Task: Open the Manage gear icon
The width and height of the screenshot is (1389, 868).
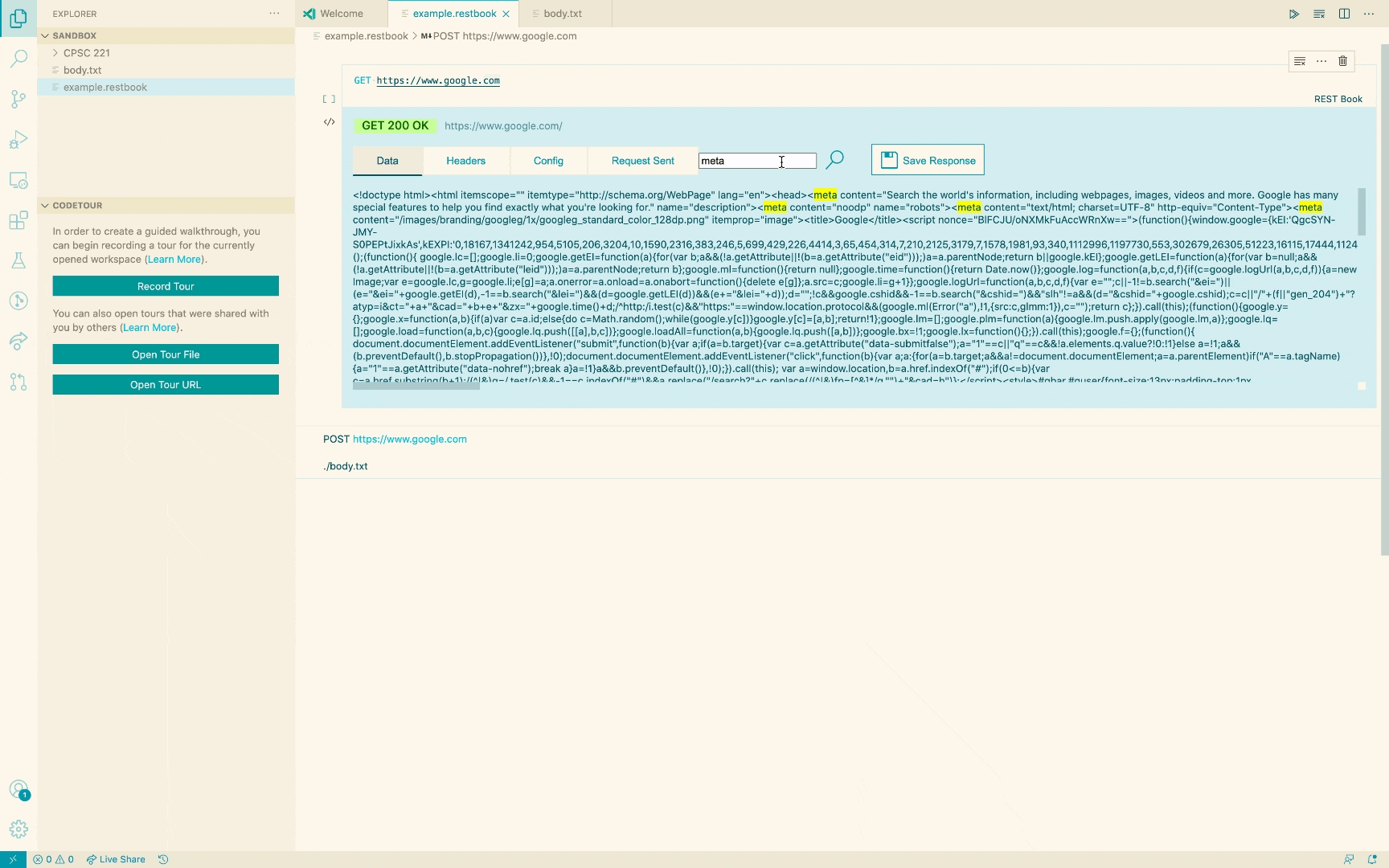Action: tap(18, 829)
